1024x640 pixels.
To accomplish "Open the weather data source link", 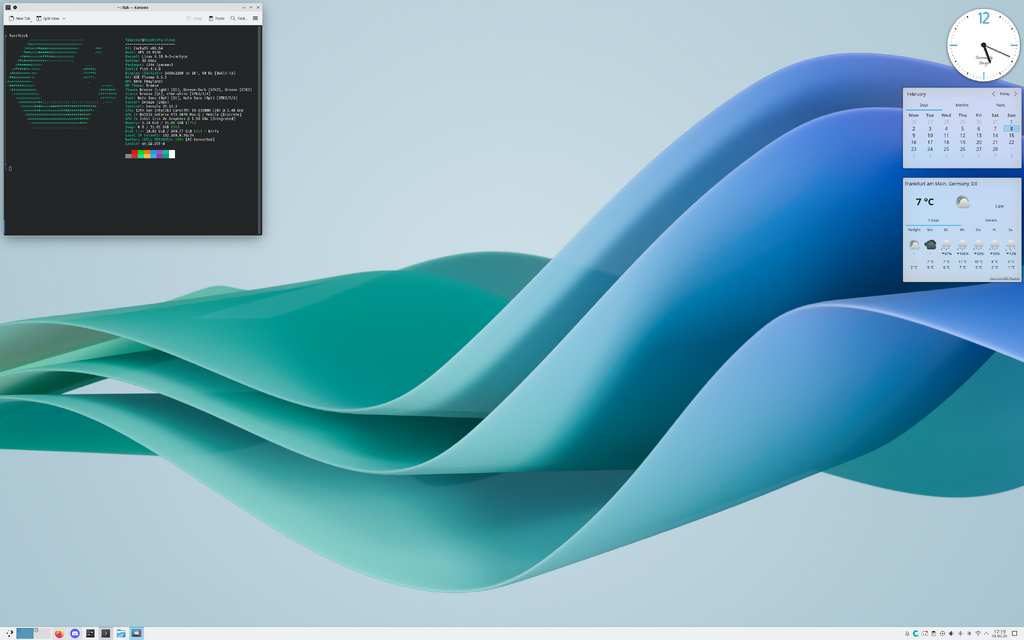I will [x=1004, y=279].
